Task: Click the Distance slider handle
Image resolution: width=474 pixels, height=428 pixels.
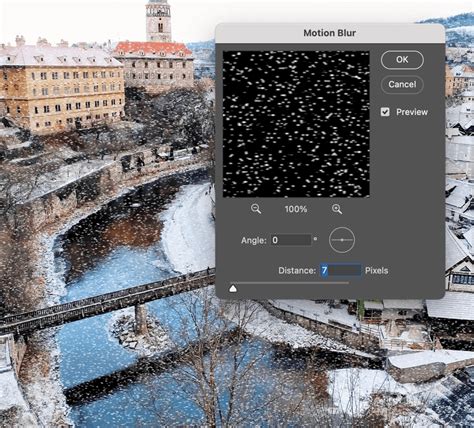Action: pos(233,288)
